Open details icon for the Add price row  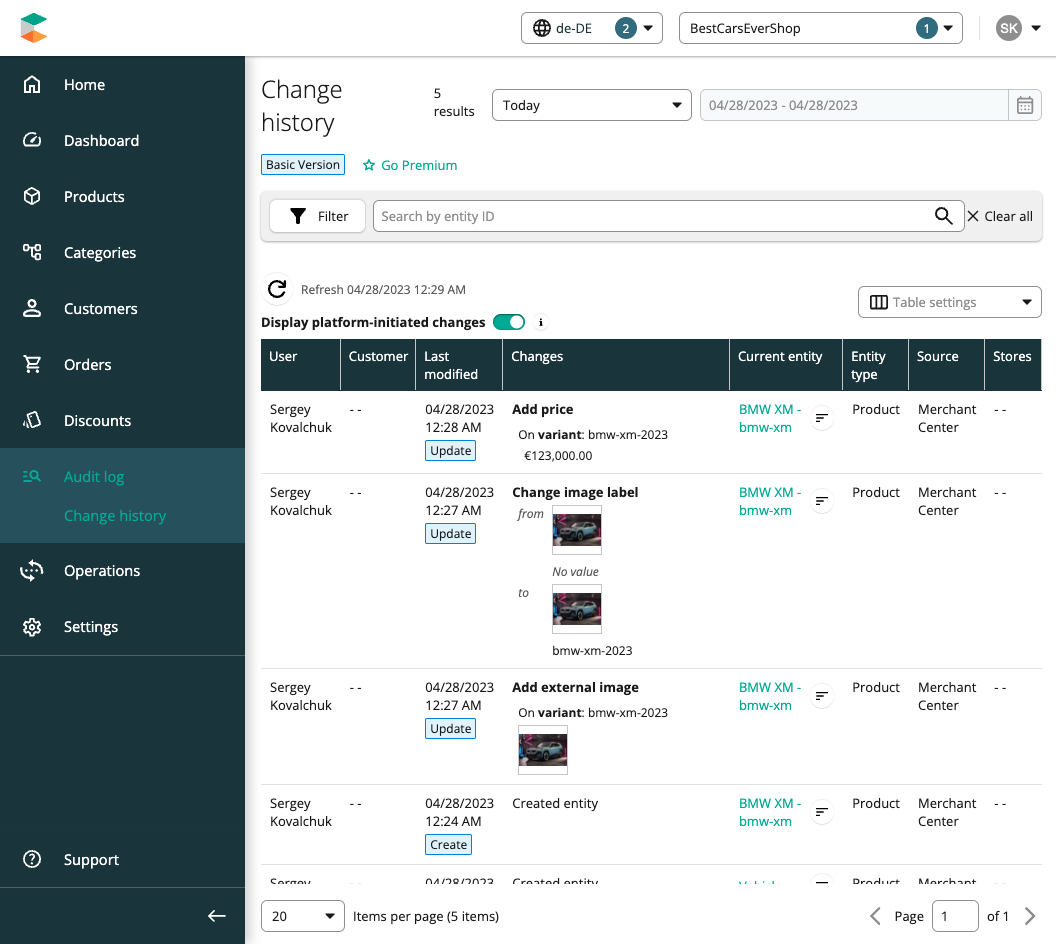tap(822, 418)
